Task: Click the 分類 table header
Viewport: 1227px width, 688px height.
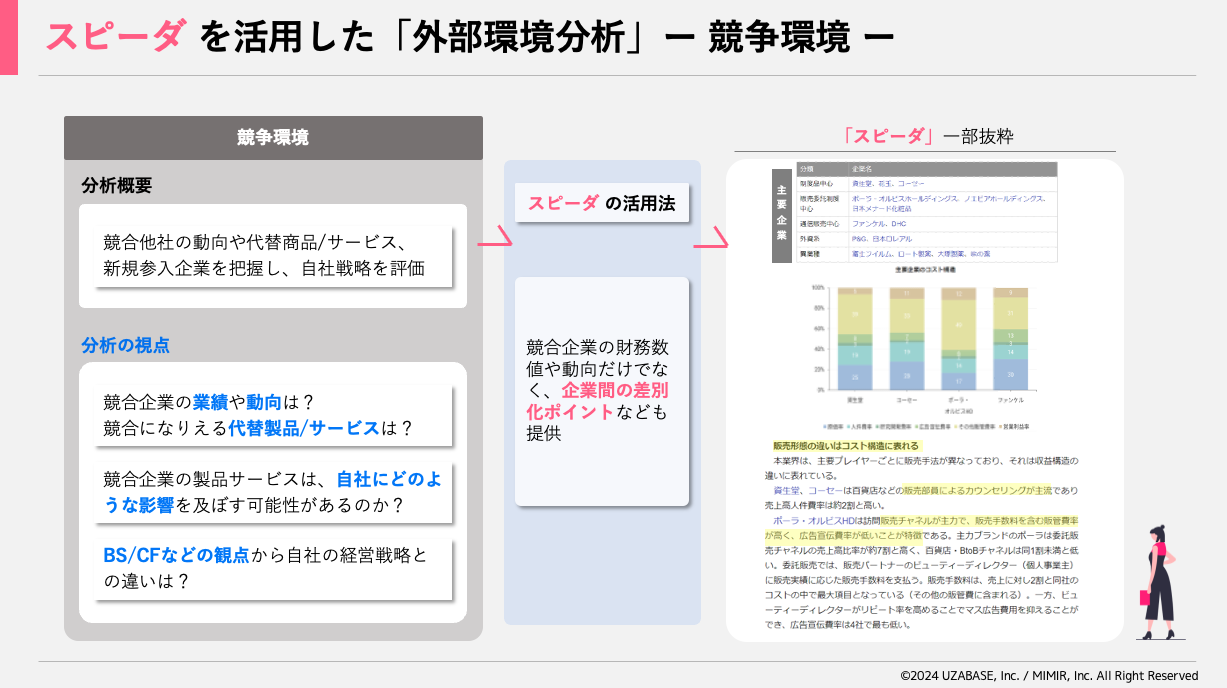Action: [x=822, y=169]
